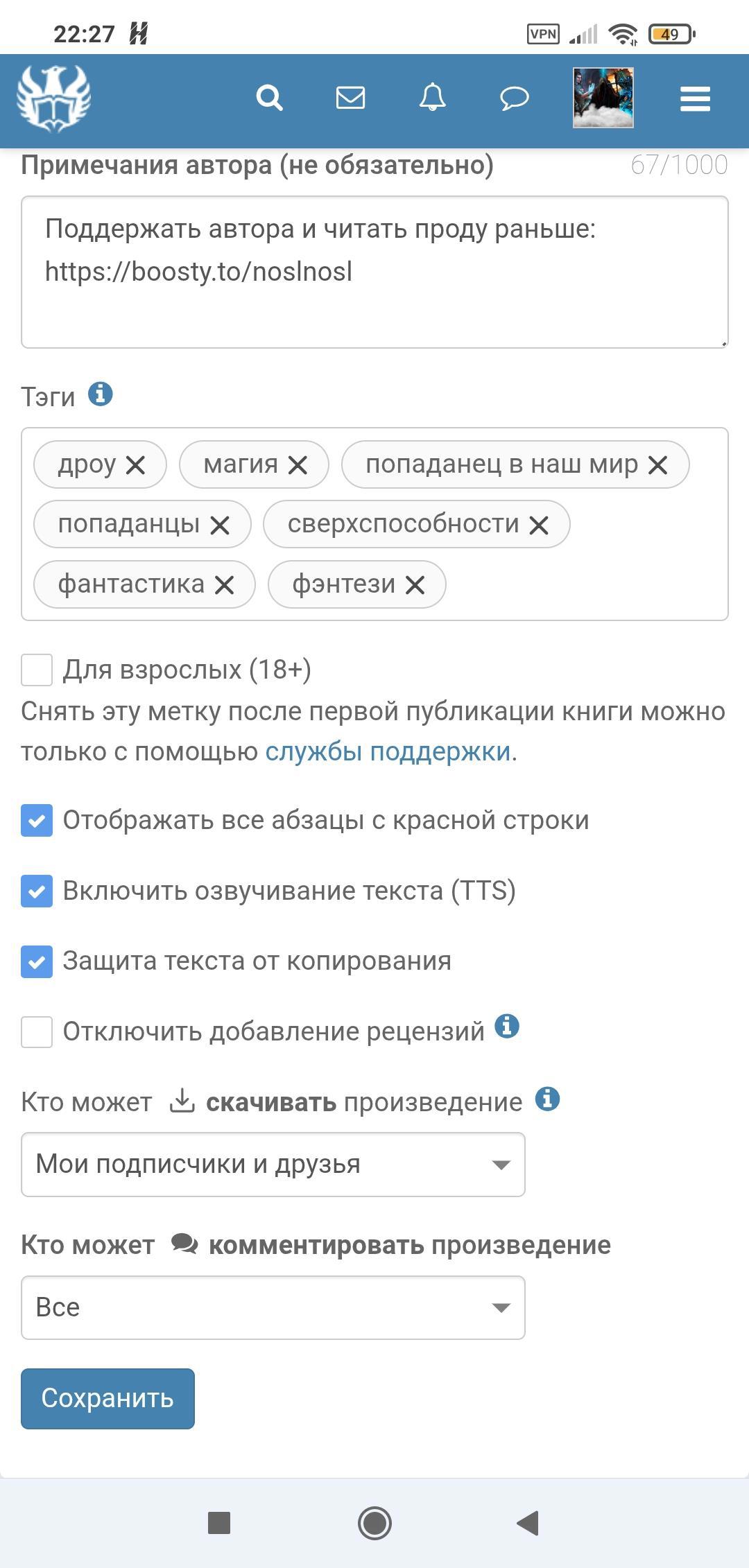Show info about disabling reviews
The height and width of the screenshot is (1568, 749).
coord(507,1026)
